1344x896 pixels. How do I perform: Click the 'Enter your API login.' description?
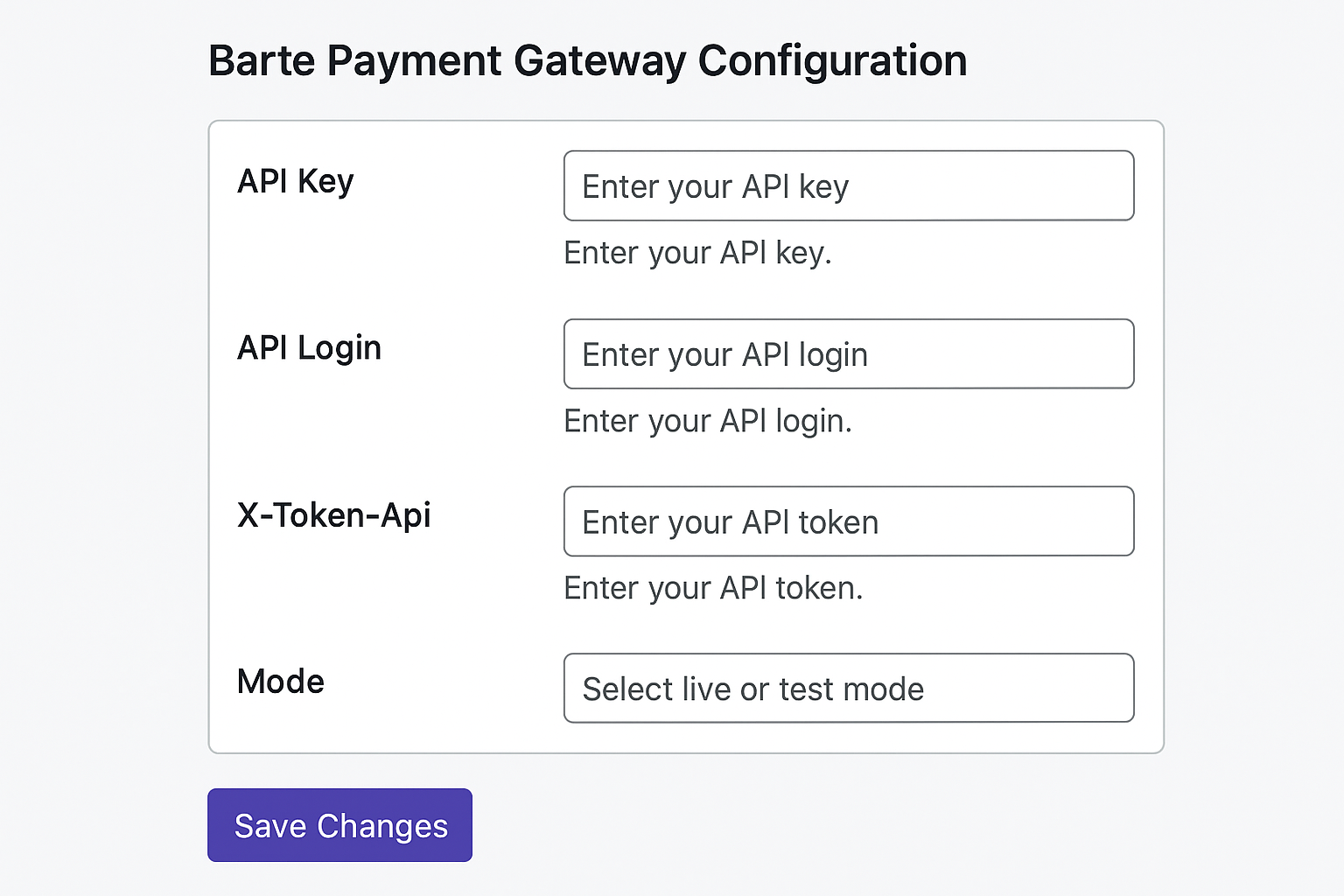pyautogui.click(x=707, y=421)
